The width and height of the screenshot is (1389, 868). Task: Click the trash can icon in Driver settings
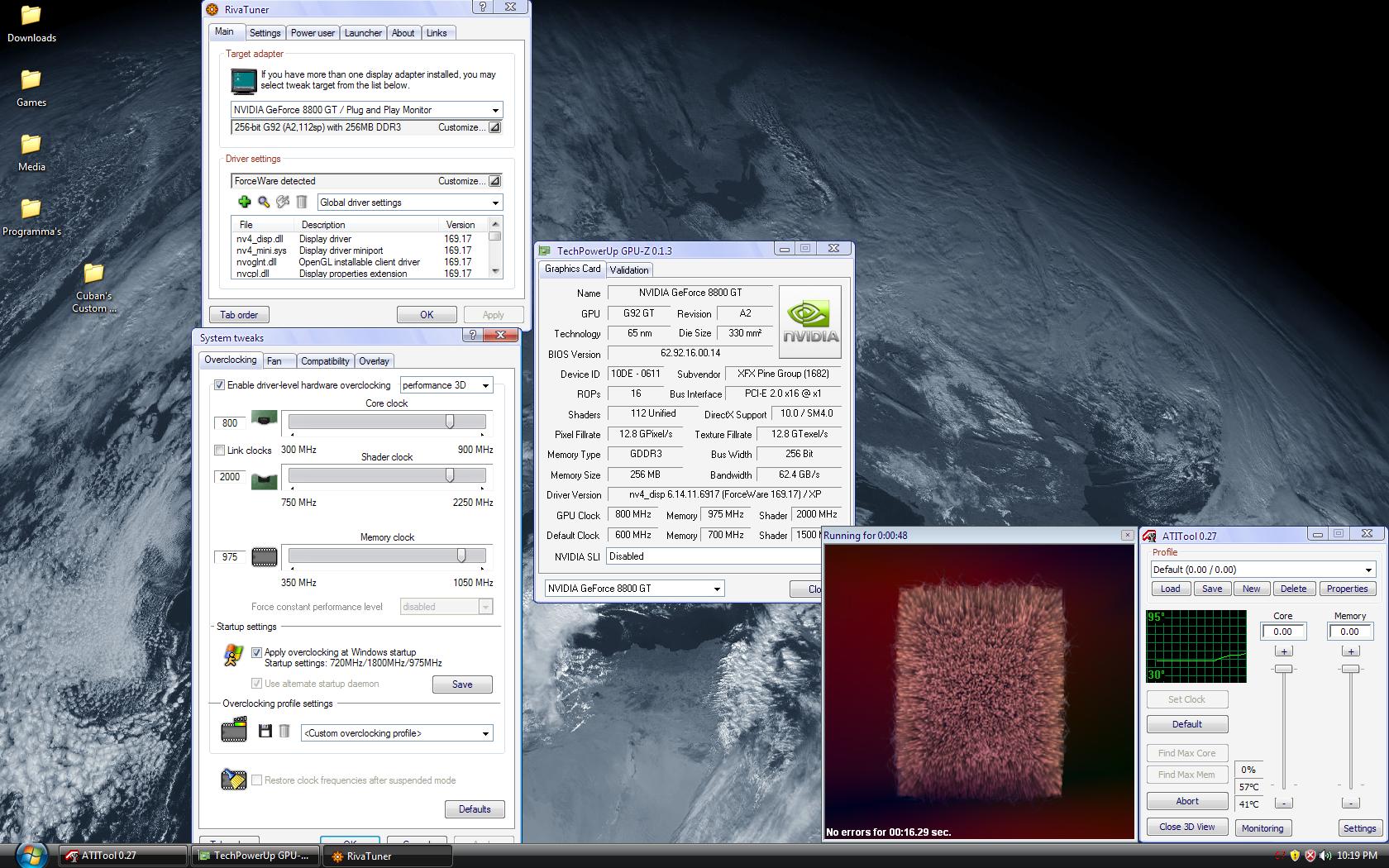tap(302, 202)
